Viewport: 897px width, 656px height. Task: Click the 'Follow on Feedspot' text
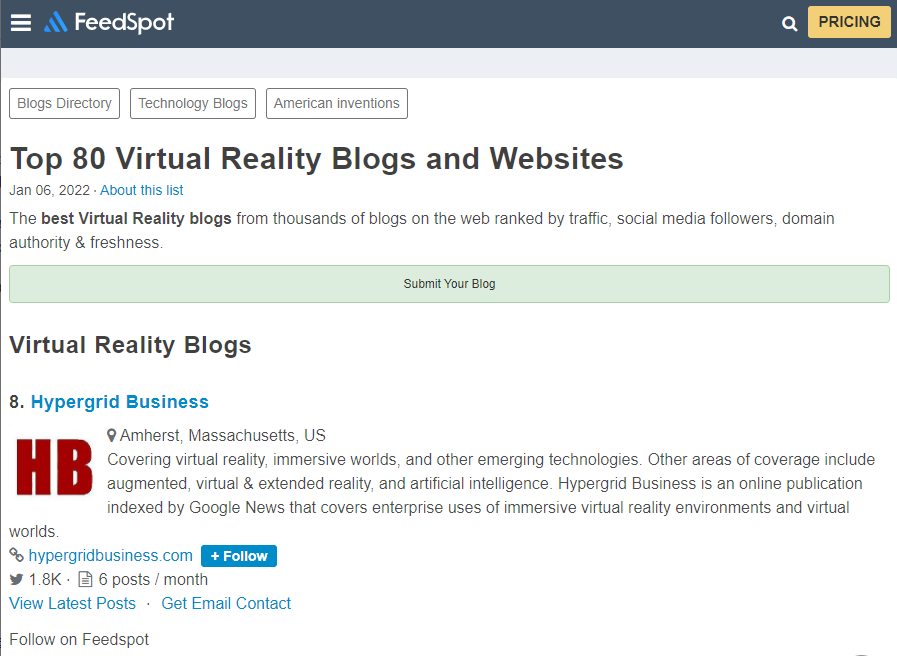(79, 639)
